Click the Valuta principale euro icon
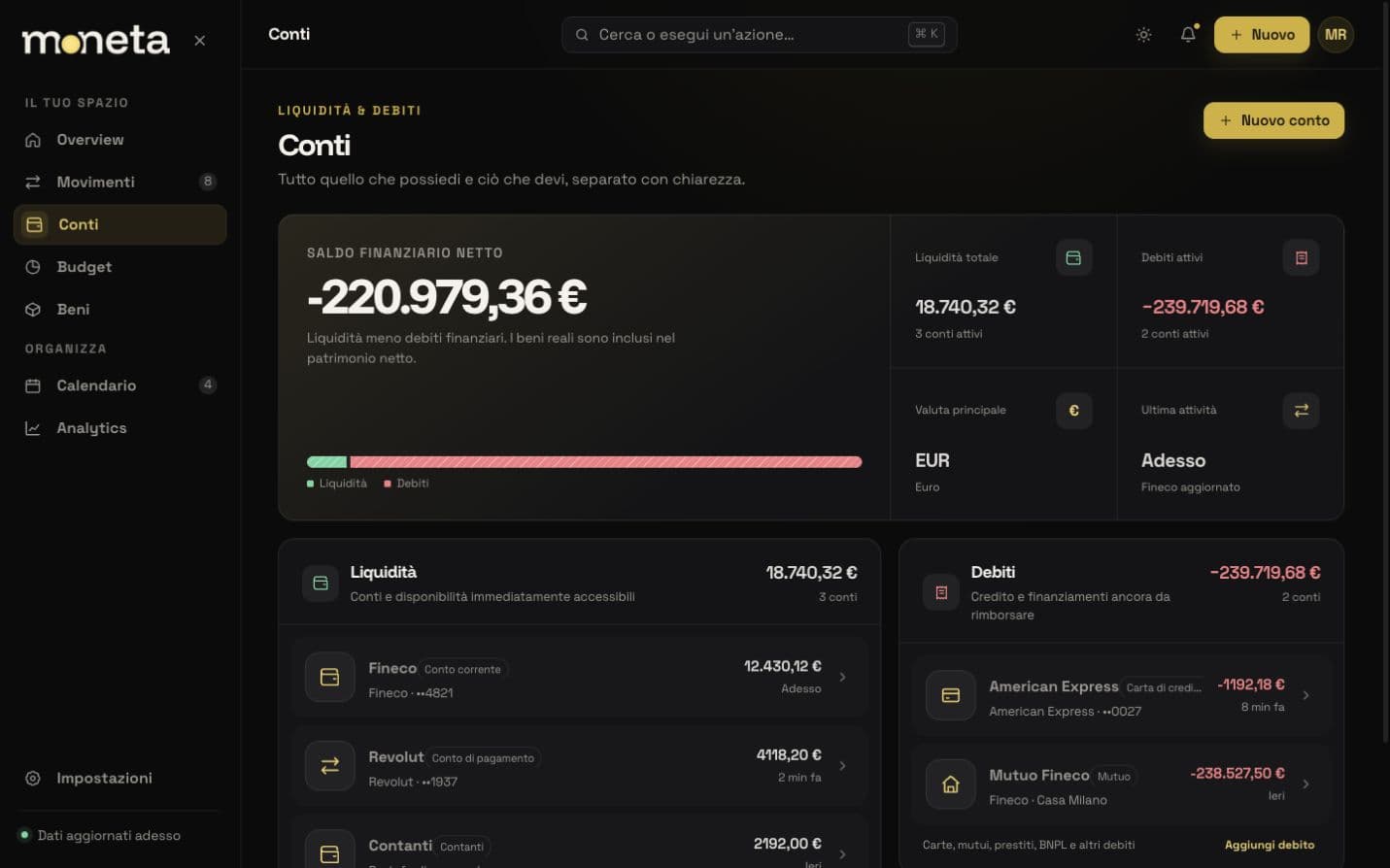Image resolution: width=1390 pixels, height=868 pixels. pos(1073,411)
